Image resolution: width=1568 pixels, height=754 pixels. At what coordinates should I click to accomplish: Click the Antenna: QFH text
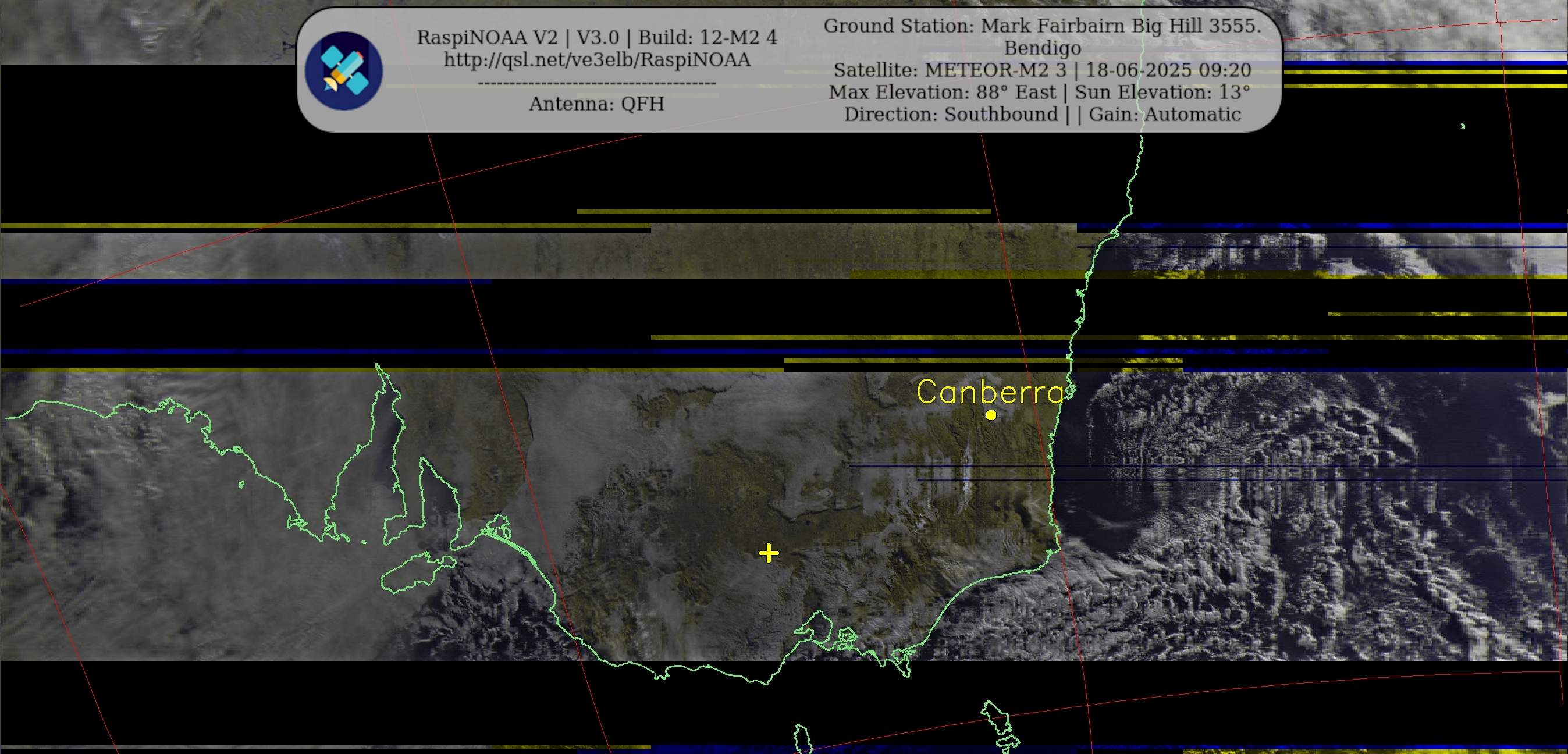tap(596, 104)
